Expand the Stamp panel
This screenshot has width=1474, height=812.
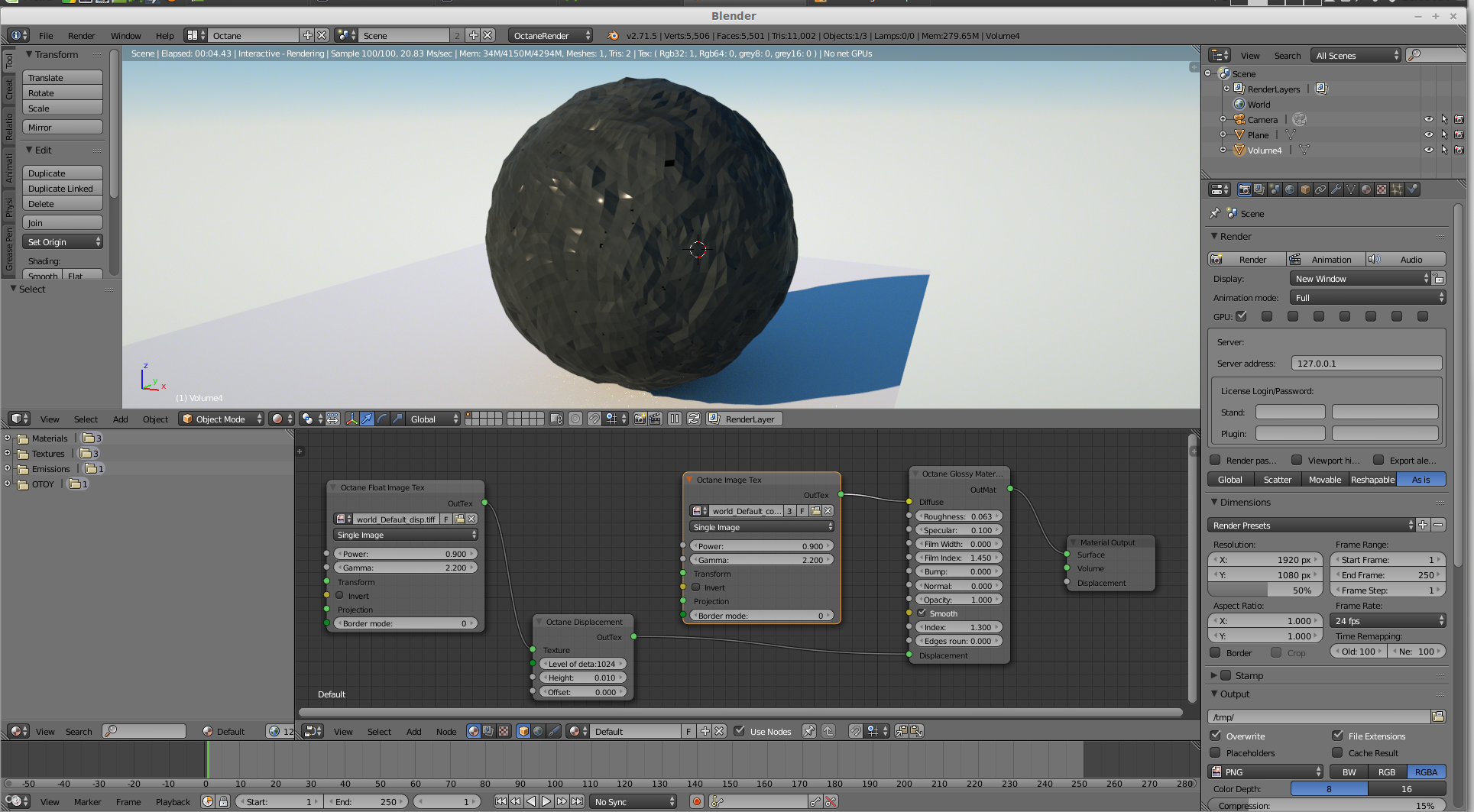tap(1214, 675)
